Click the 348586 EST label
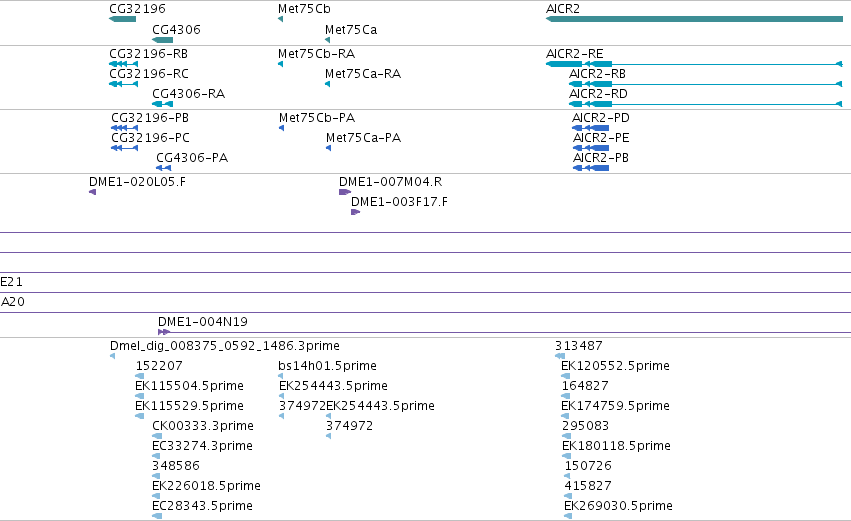 click(x=176, y=466)
